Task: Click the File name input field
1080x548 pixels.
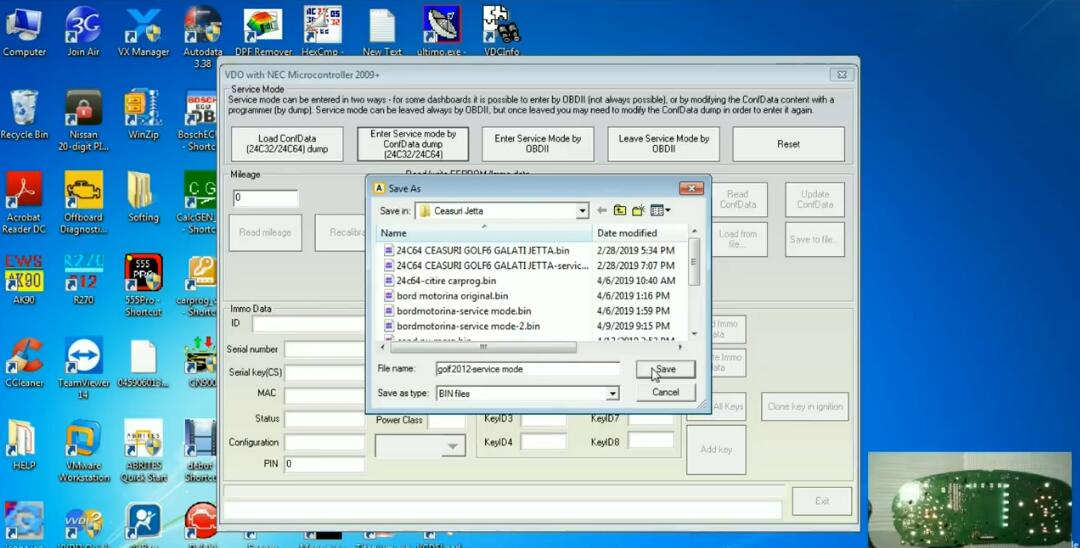Action: point(528,370)
